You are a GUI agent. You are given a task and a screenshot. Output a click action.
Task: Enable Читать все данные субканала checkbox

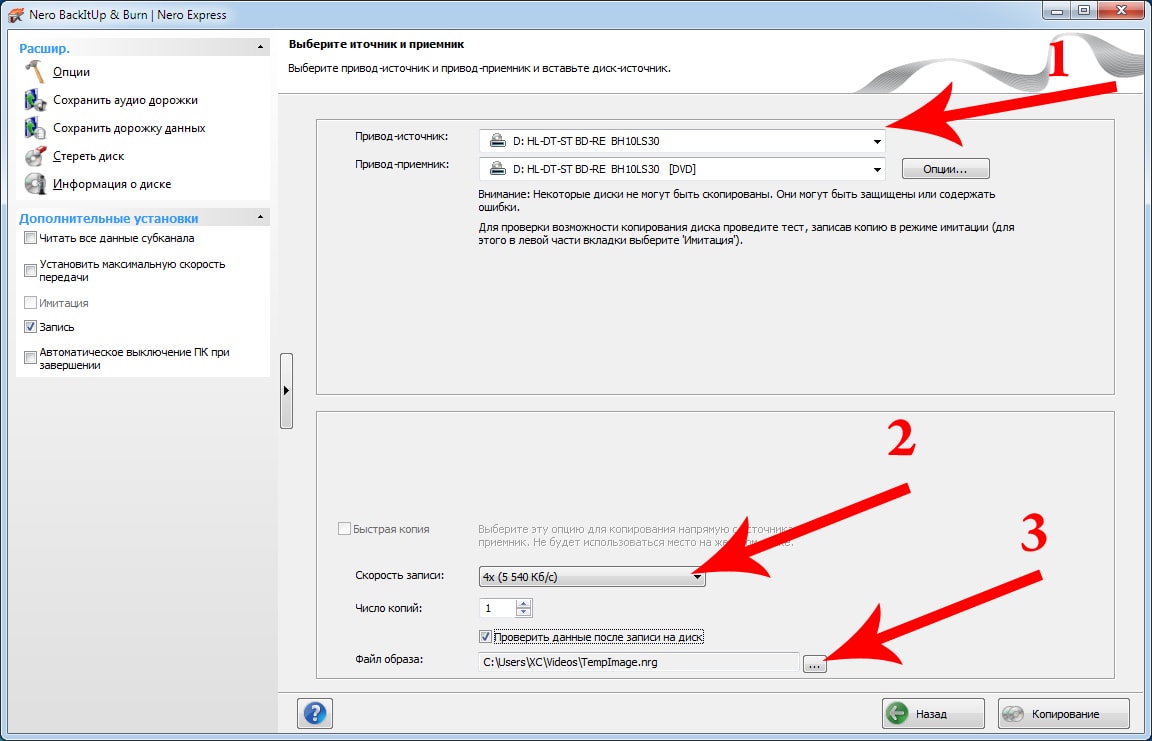coord(30,238)
